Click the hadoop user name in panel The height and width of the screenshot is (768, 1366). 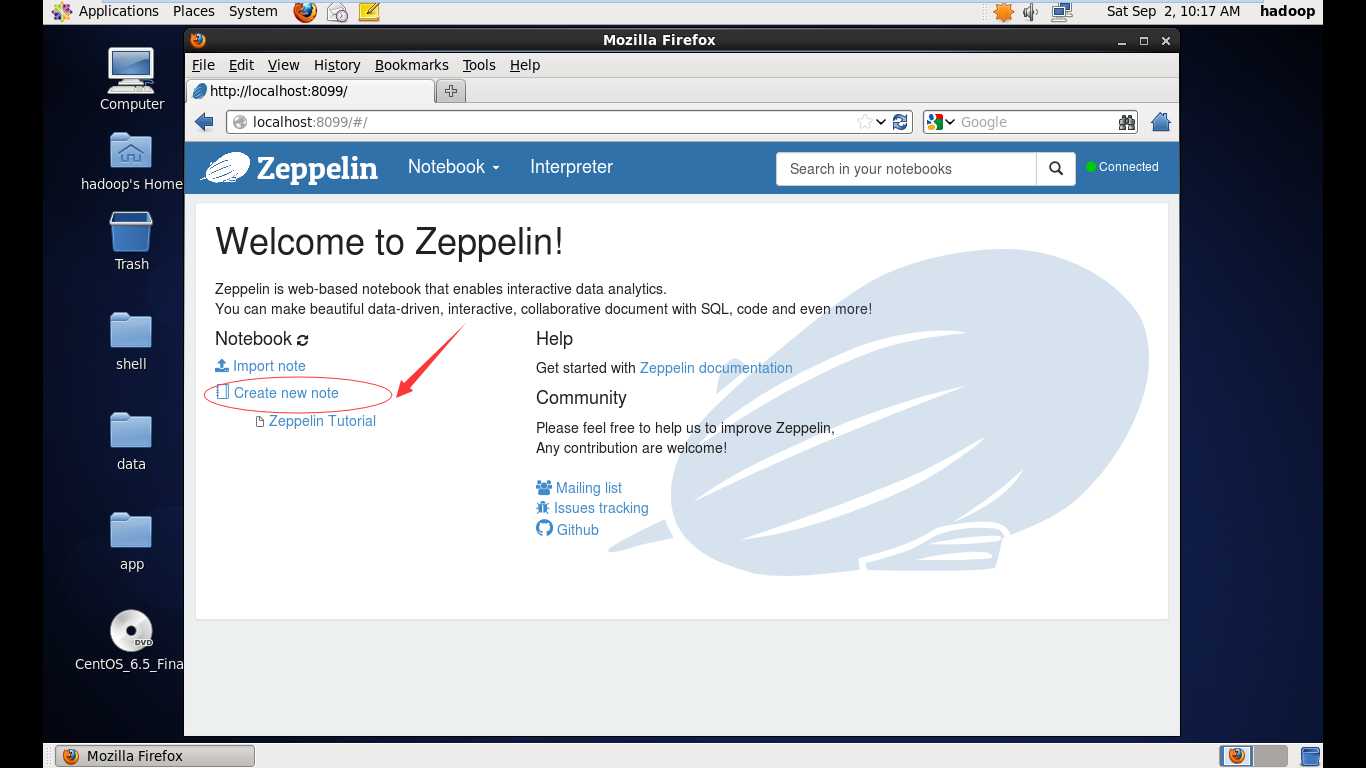point(1287,11)
